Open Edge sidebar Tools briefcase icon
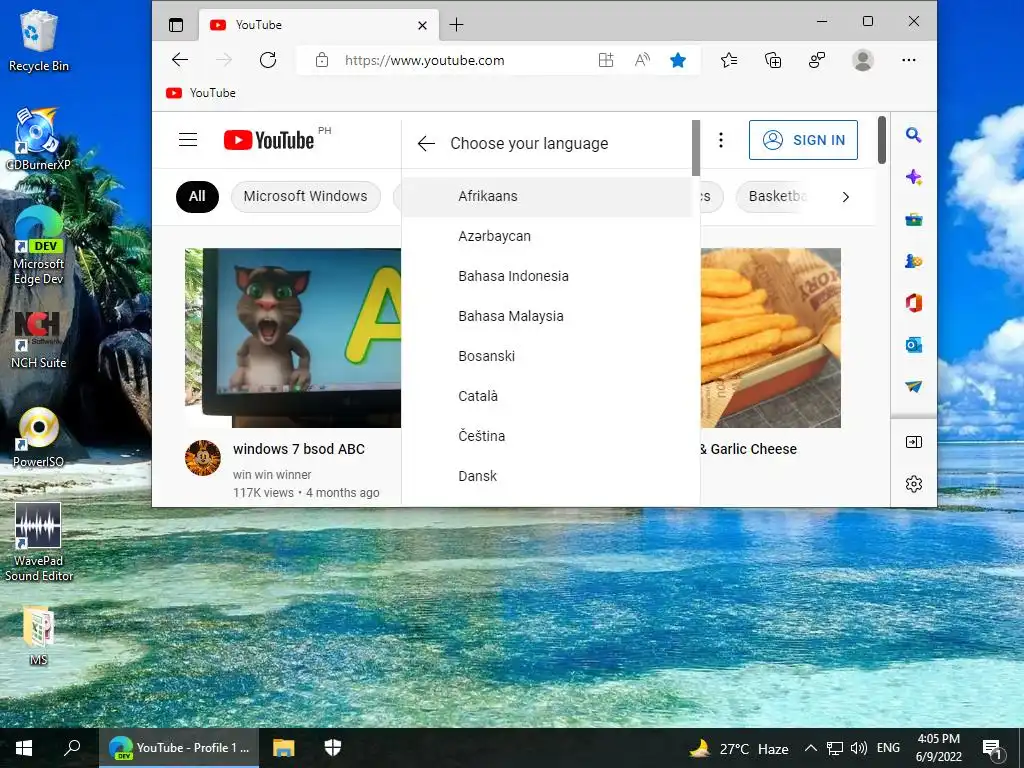 tap(914, 219)
